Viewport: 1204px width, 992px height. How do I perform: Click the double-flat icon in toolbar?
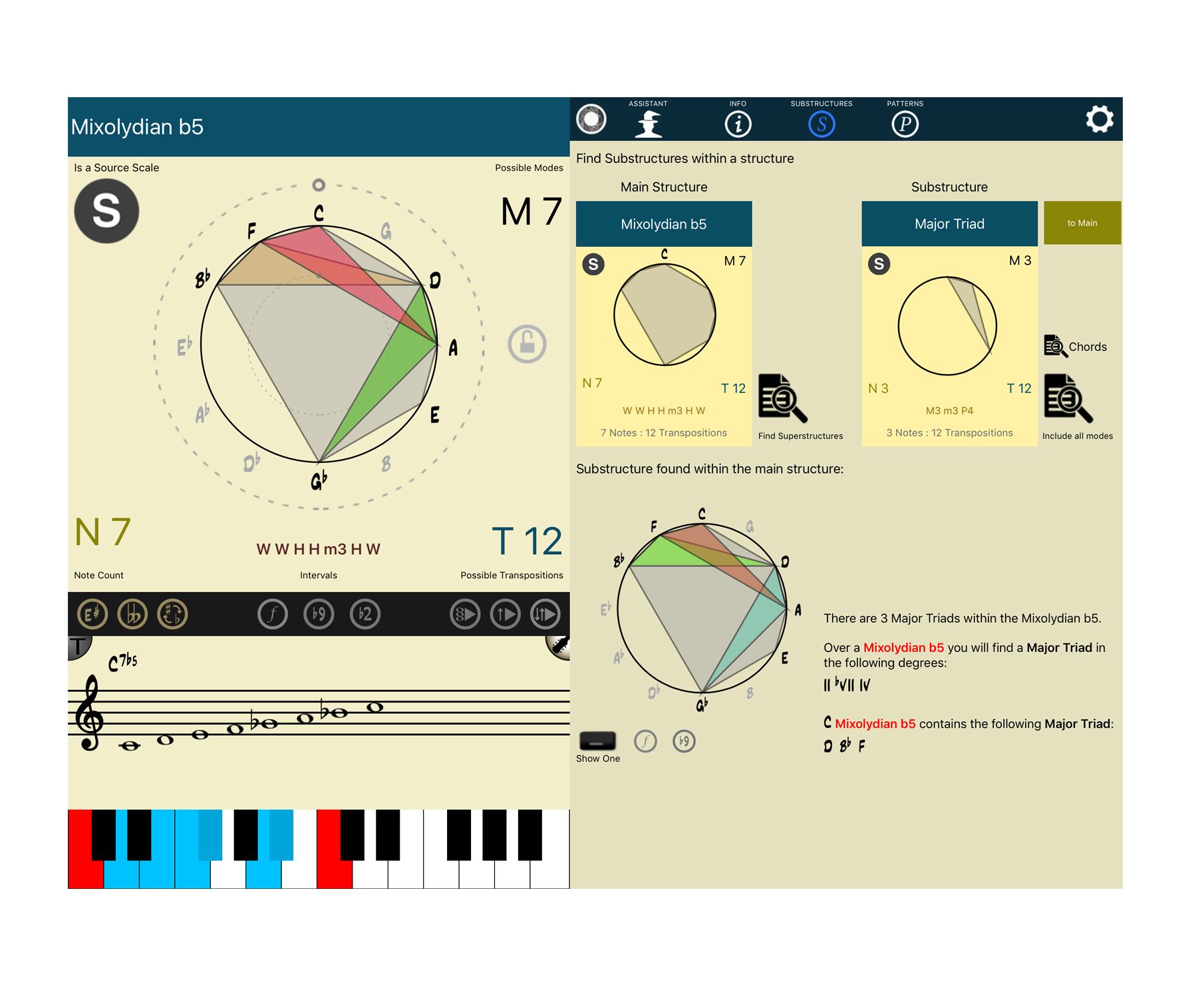click(x=132, y=614)
